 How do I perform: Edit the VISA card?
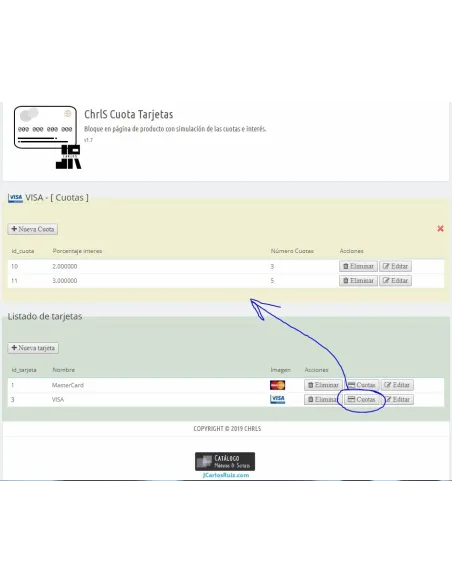pos(398,400)
